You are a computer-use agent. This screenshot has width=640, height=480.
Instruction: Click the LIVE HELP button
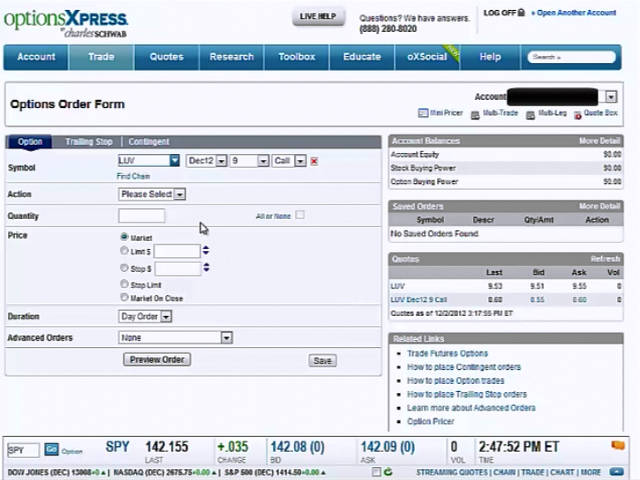(x=318, y=17)
